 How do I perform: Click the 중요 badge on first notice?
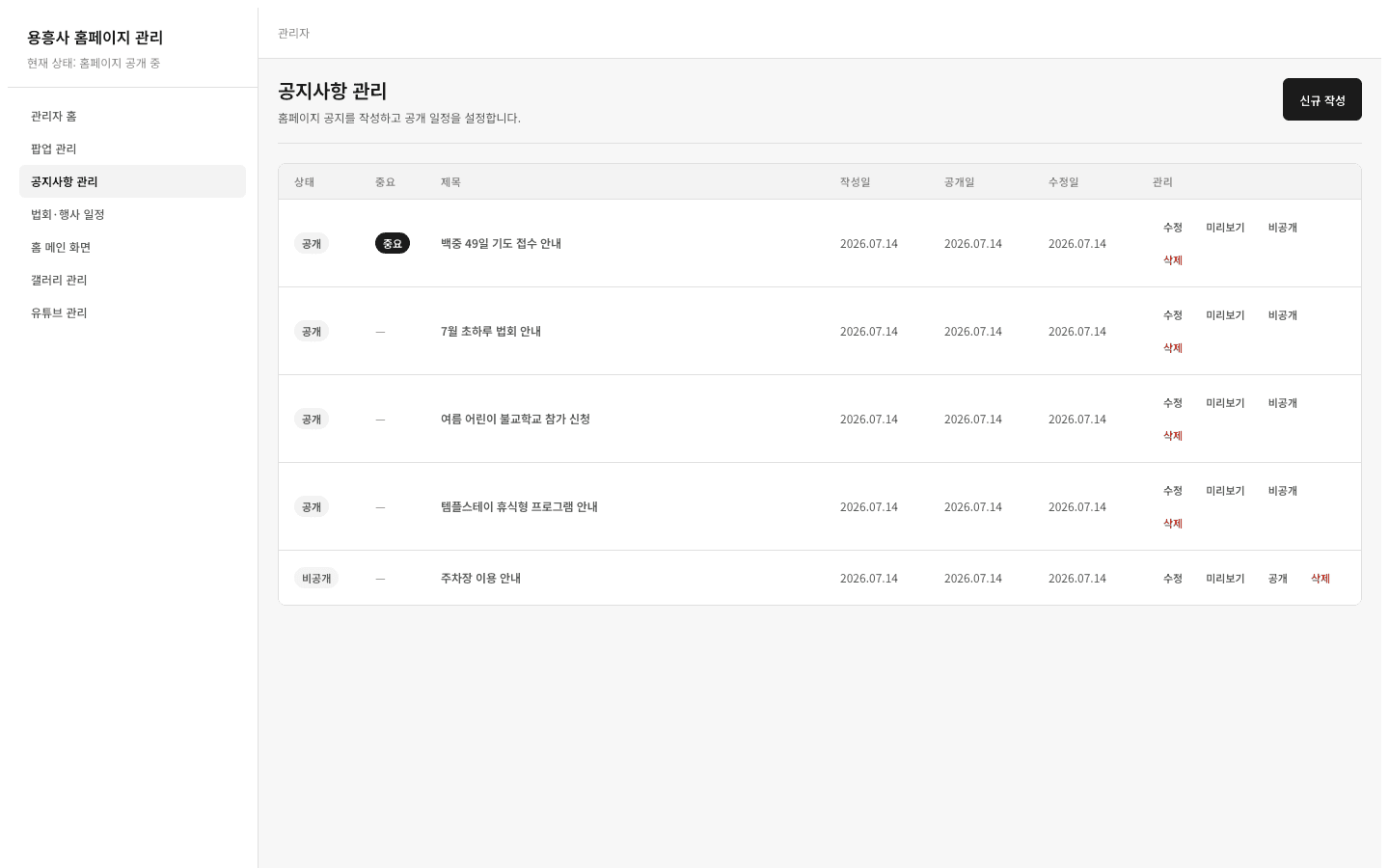(x=393, y=244)
